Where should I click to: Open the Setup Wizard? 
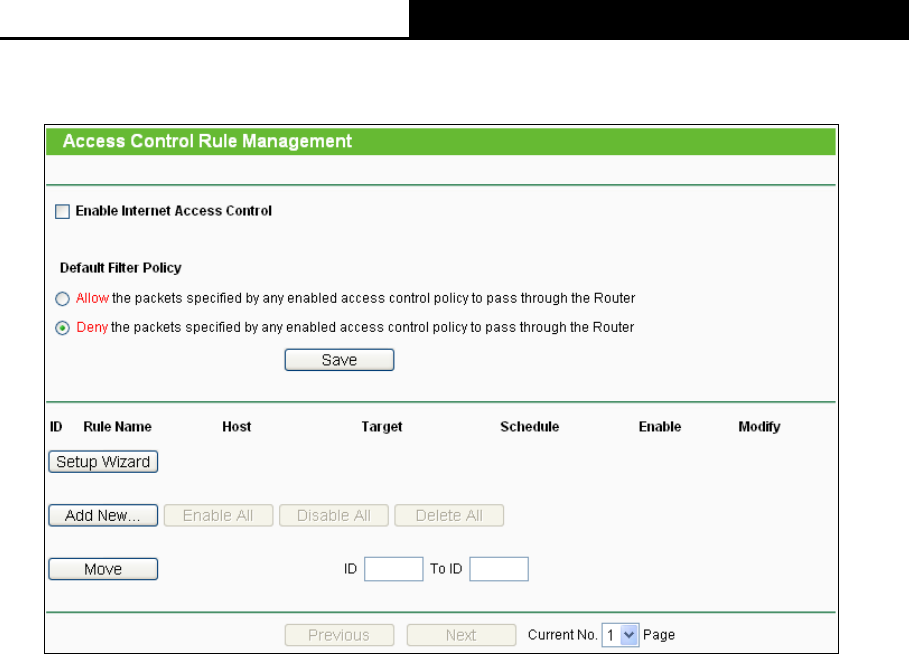[x=103, y=462]
